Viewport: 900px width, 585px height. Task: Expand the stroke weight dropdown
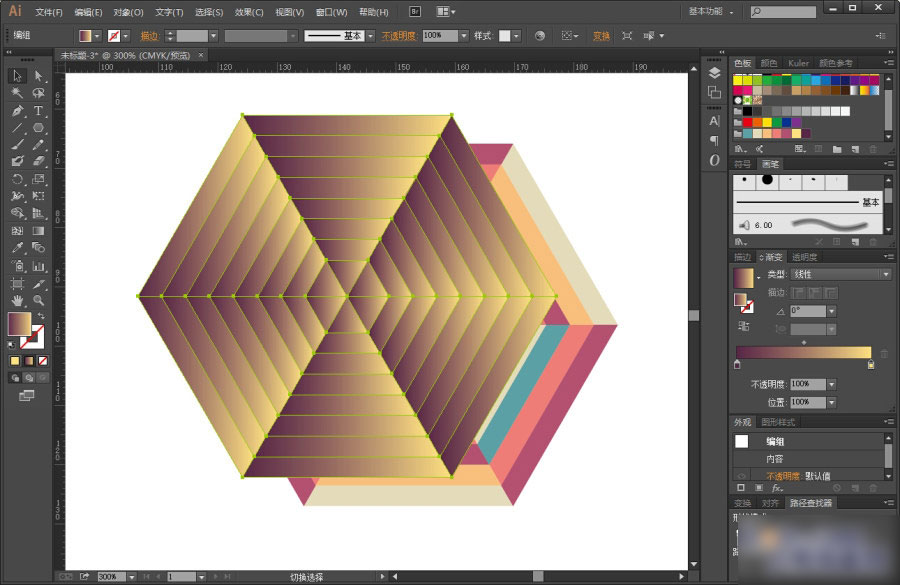(x=214, y=36)
